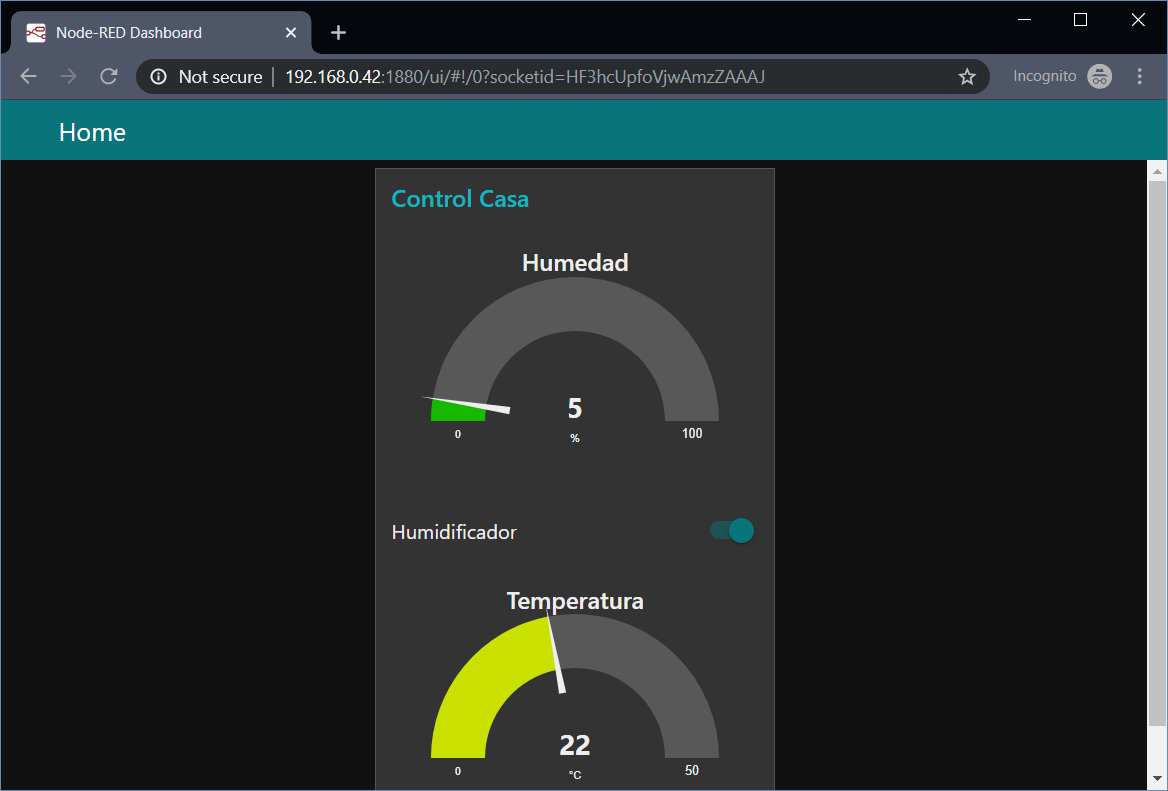
Task: Open Chrome's three-dot menu
Action: click(x=1139, y=76)
